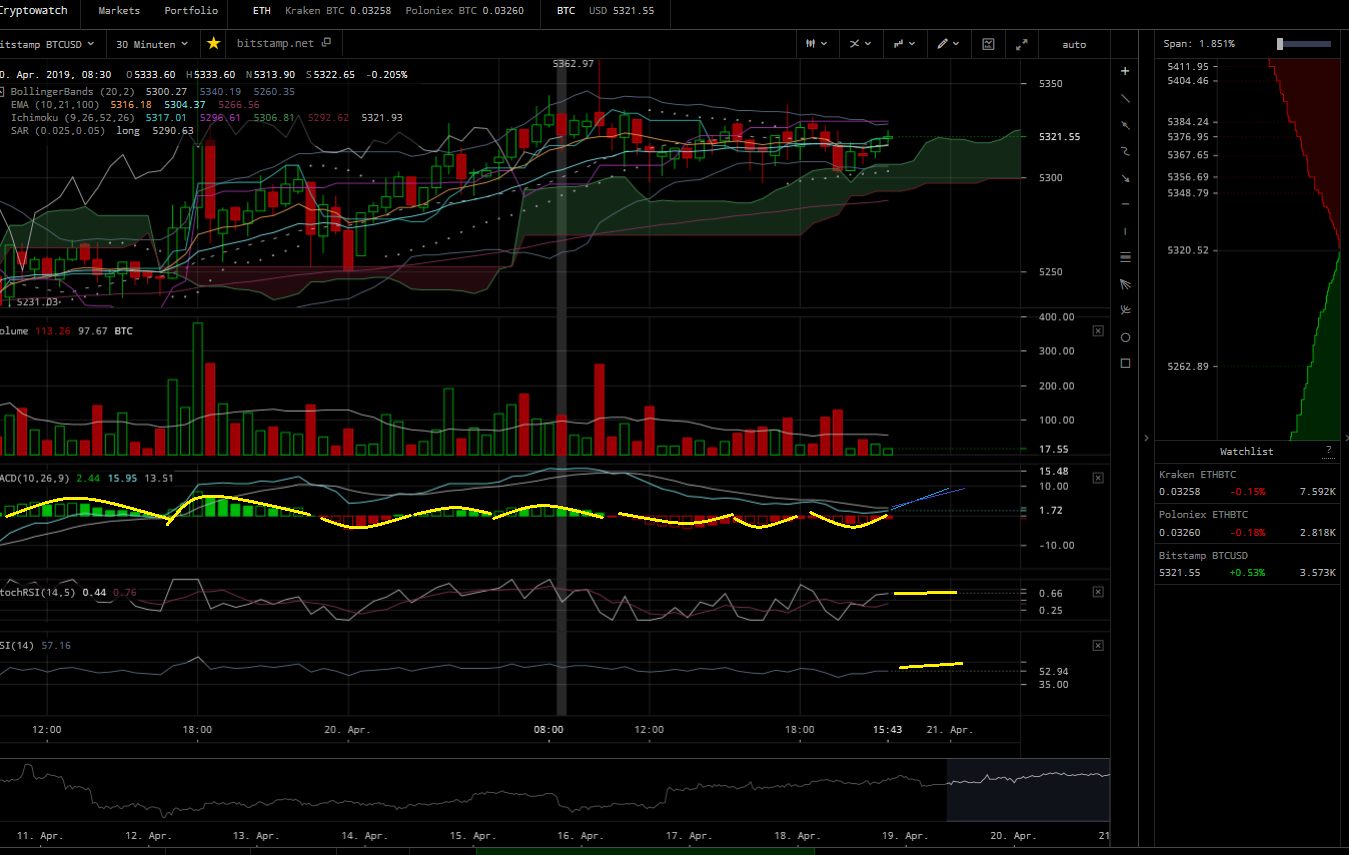Select the crosshair cursor tool
1349x855 pixels.
click(1125, 71)
